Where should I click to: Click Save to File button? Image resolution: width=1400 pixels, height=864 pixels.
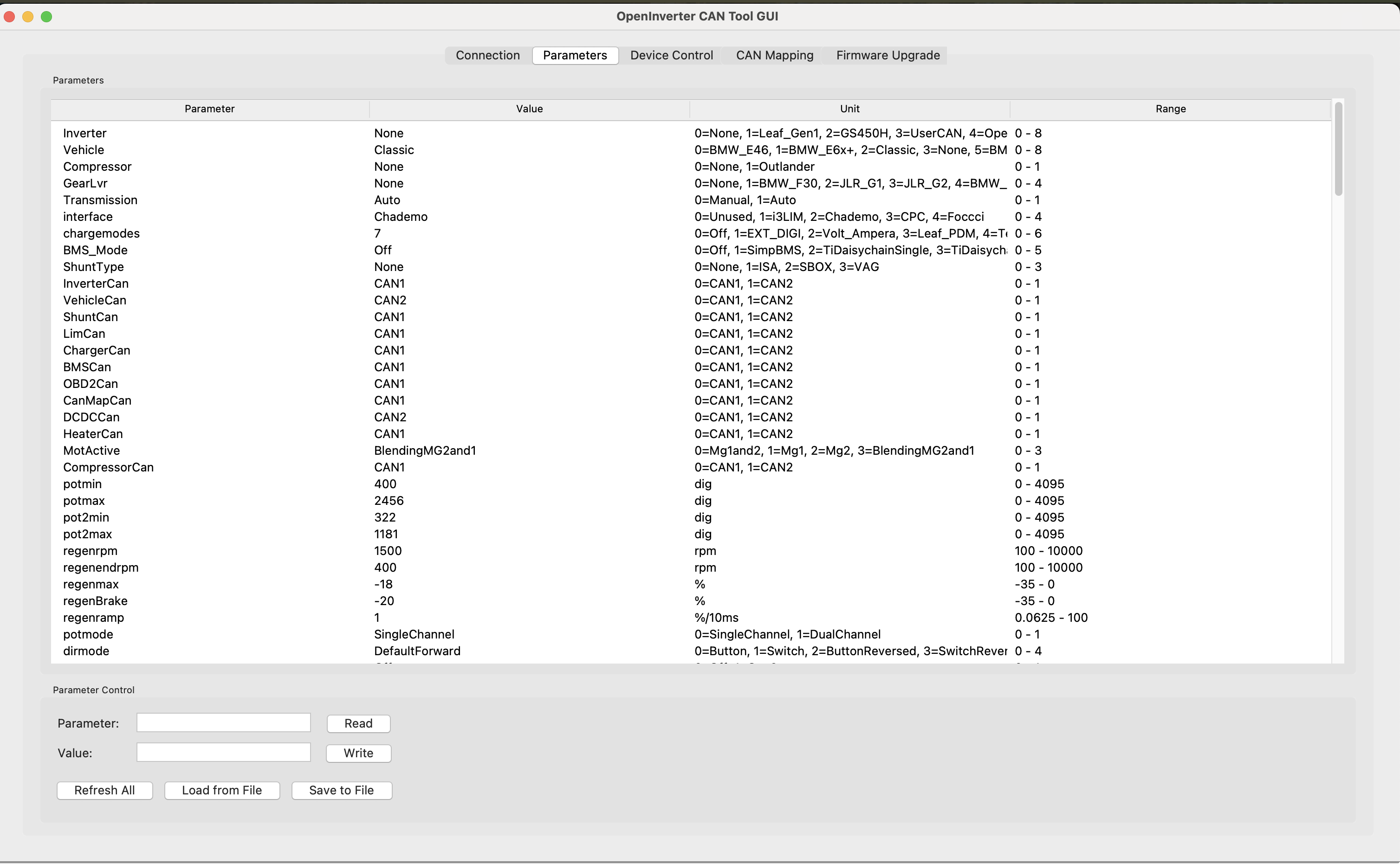[341, 790]
